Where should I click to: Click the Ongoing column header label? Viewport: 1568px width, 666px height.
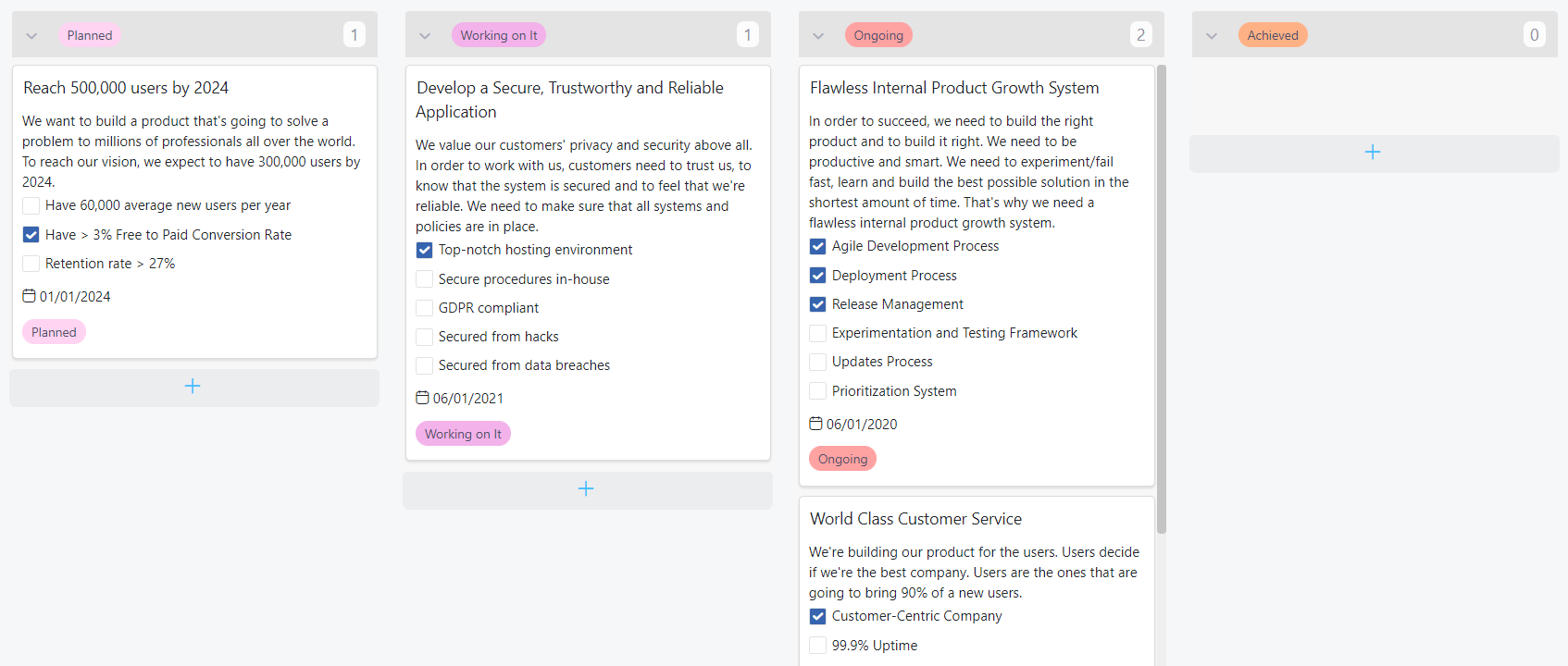[x=878, y=35]
